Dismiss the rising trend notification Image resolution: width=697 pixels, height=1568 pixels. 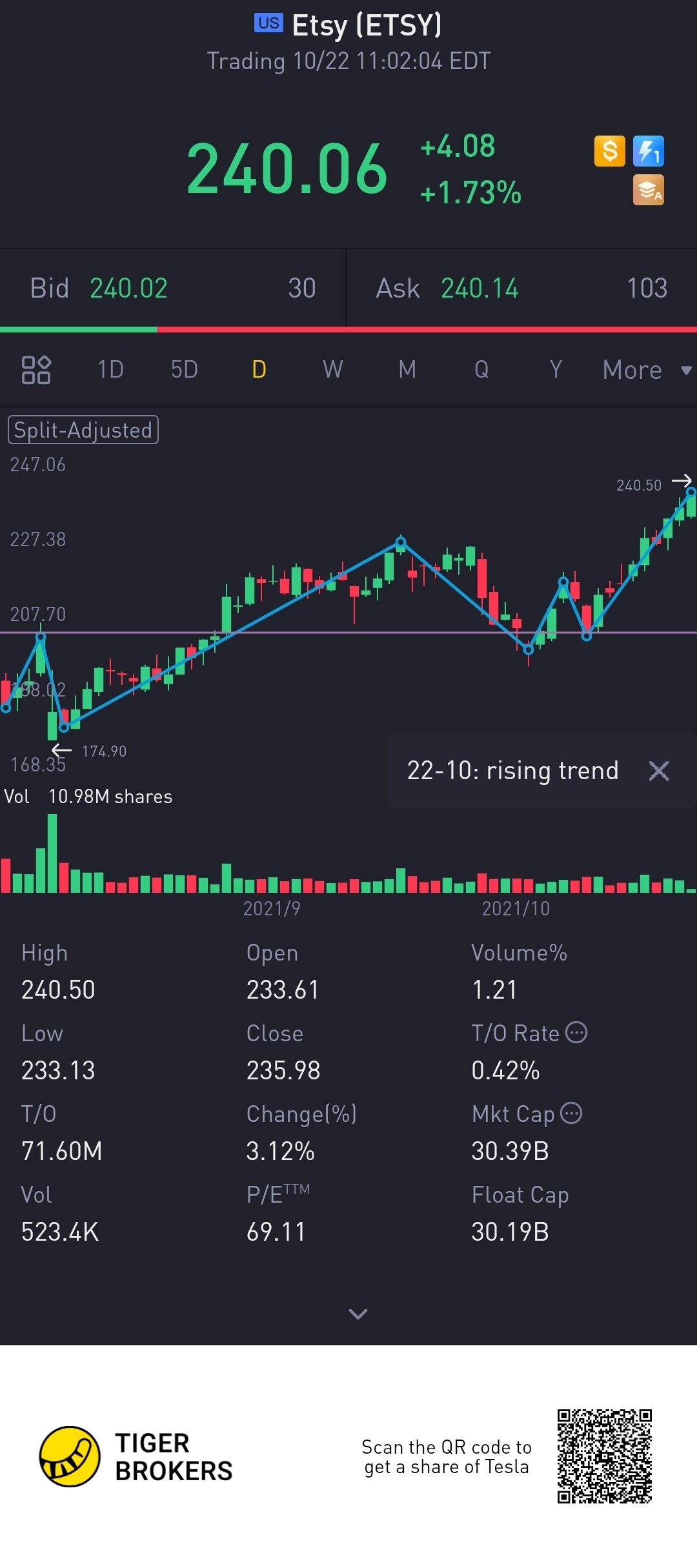tap(659, 771)
